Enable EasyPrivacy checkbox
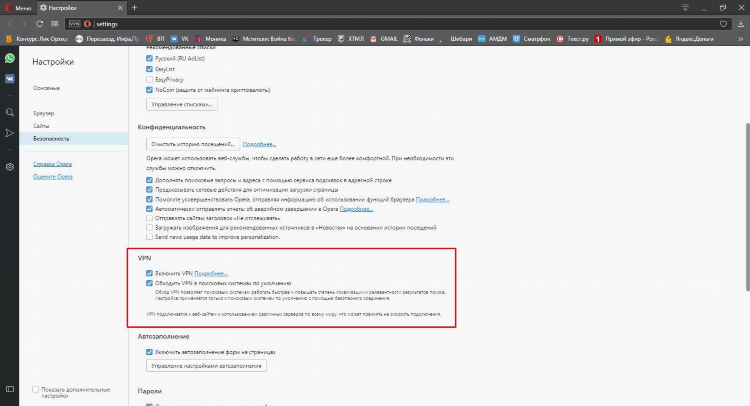750x406 pixels. point(149,79)
